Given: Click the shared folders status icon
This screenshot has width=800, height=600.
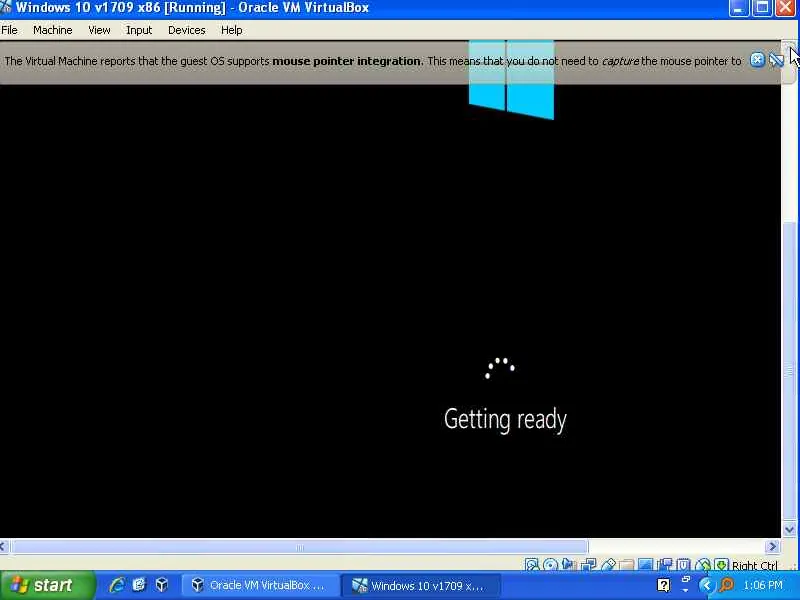Looking at the screenshot, I should 626,564.
